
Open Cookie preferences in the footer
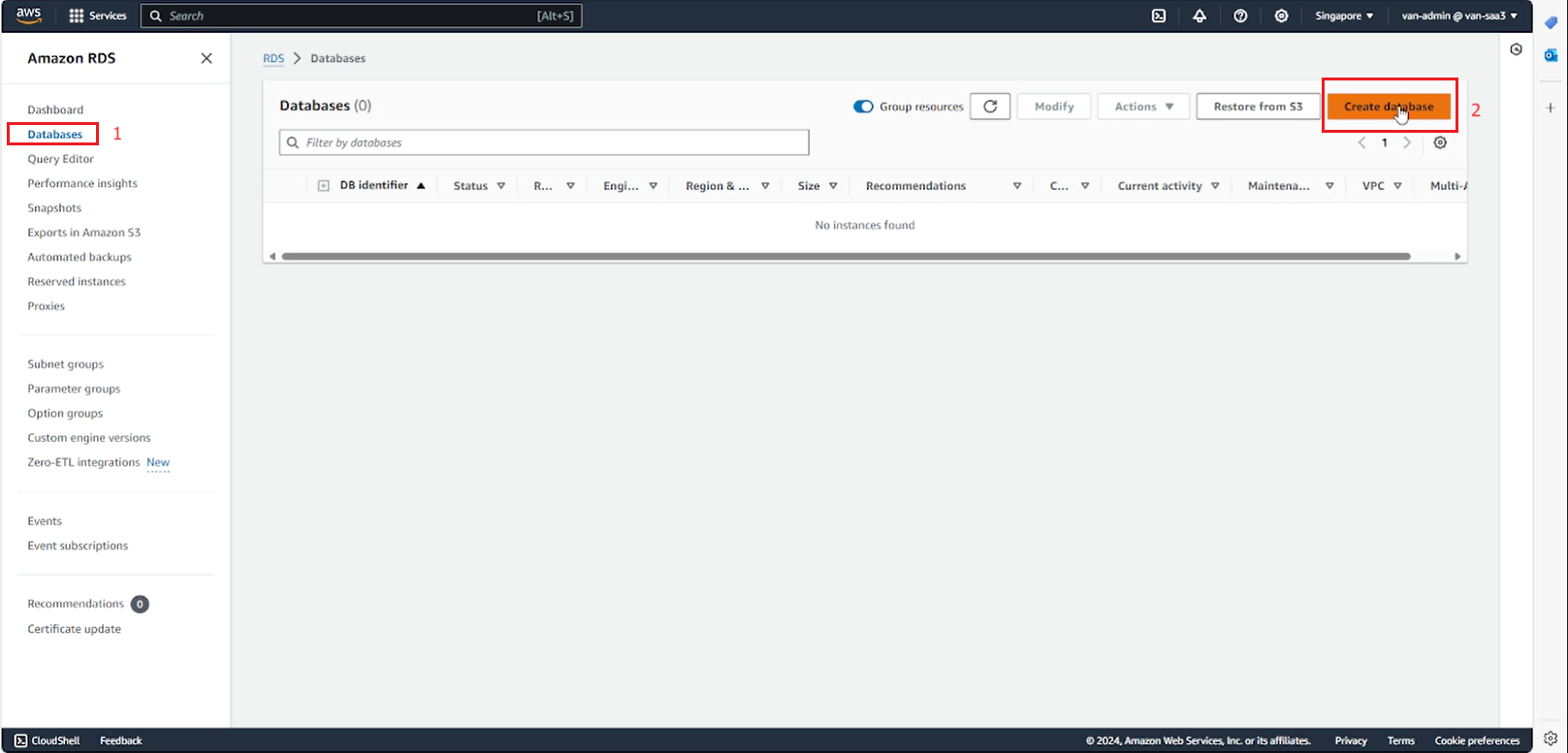1477,740
